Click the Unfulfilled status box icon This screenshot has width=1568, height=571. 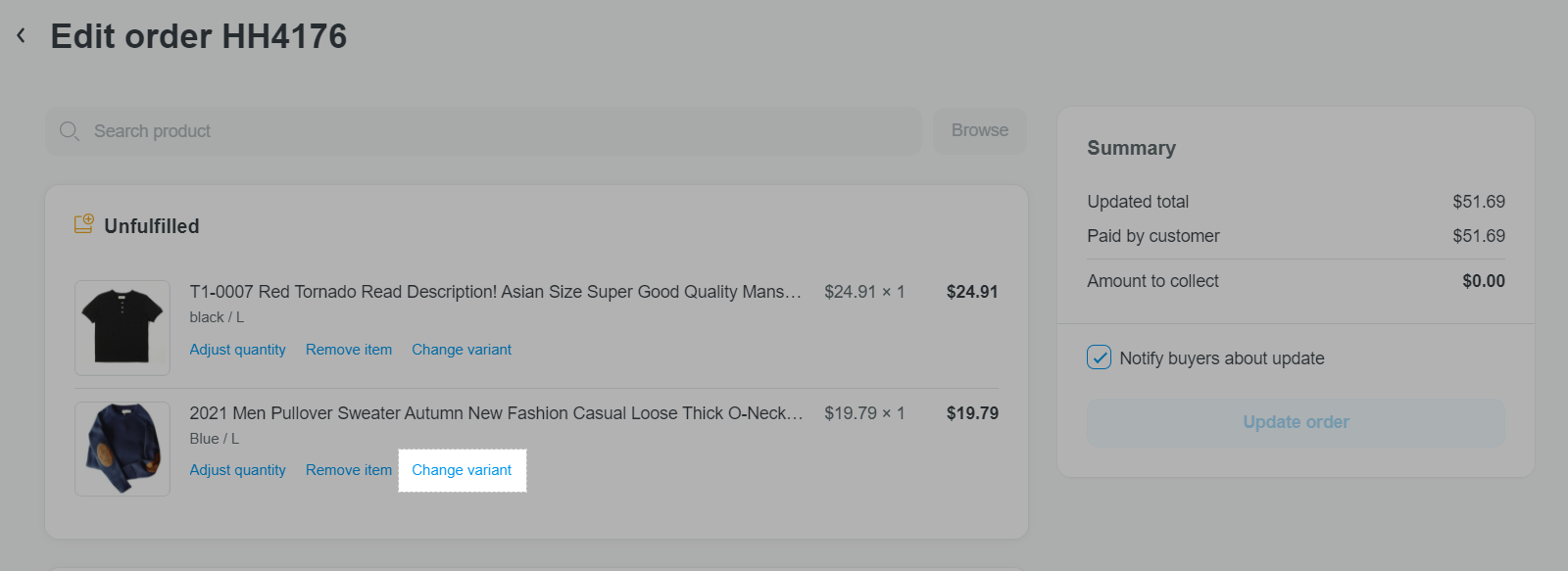click(84, 224)
